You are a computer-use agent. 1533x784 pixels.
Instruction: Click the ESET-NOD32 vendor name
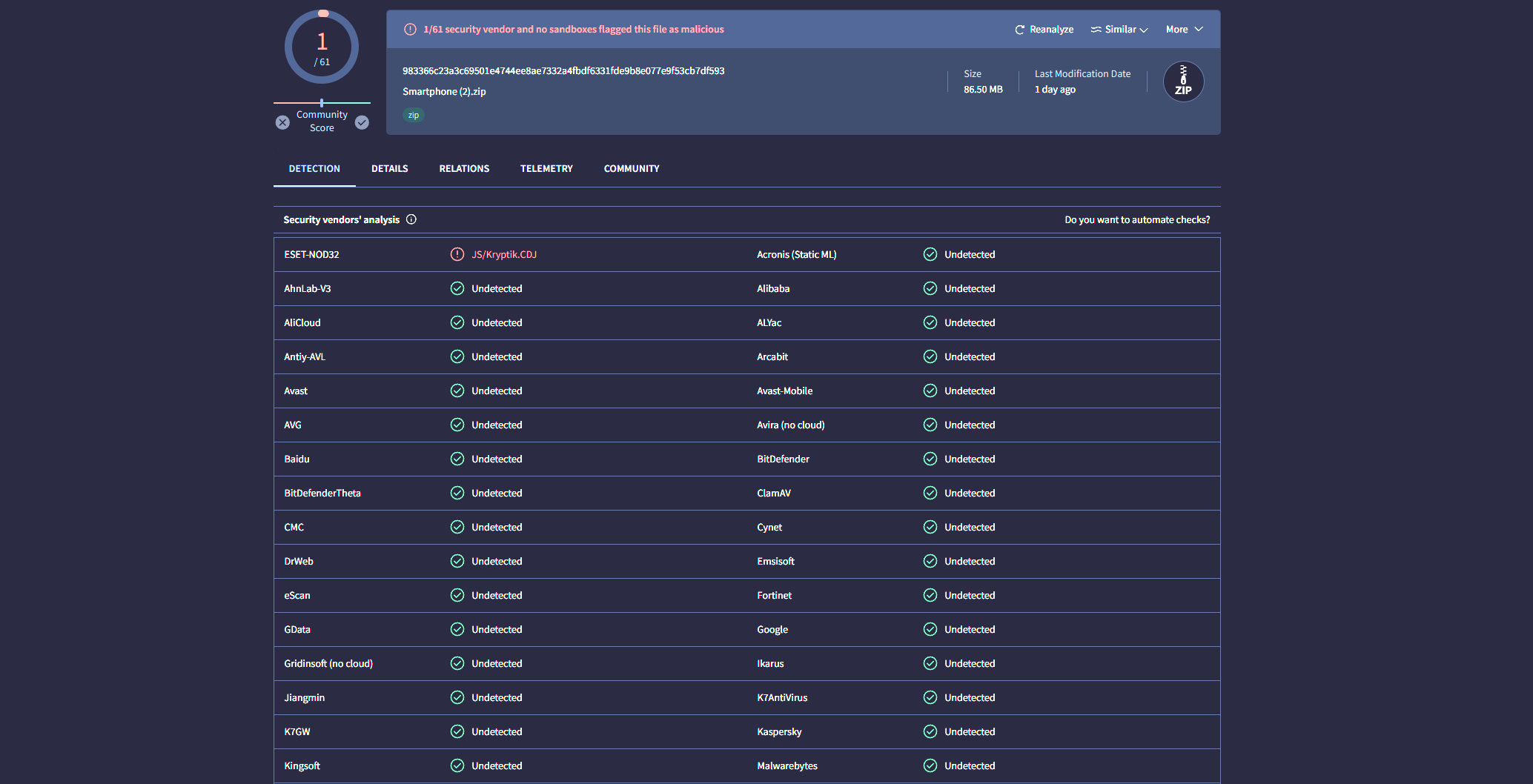tap(311, 254)
